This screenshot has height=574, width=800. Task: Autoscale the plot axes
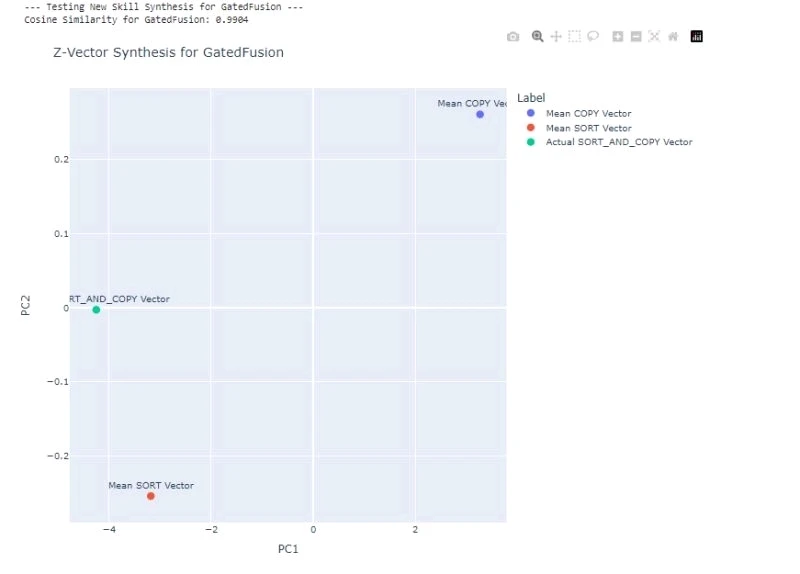654,37
